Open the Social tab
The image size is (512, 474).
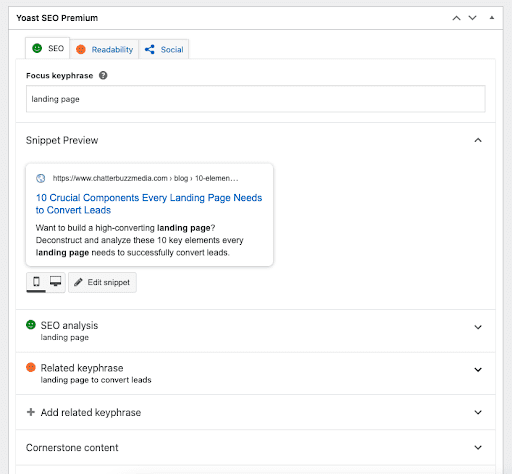coord(164,49)
